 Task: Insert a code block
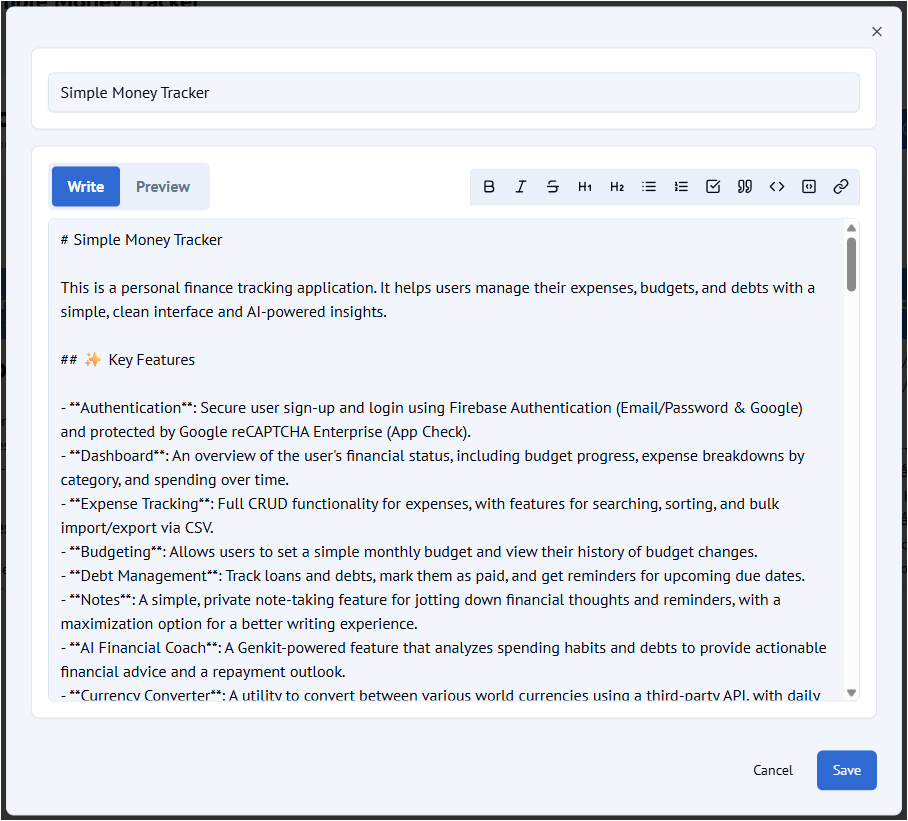[809, 187]
